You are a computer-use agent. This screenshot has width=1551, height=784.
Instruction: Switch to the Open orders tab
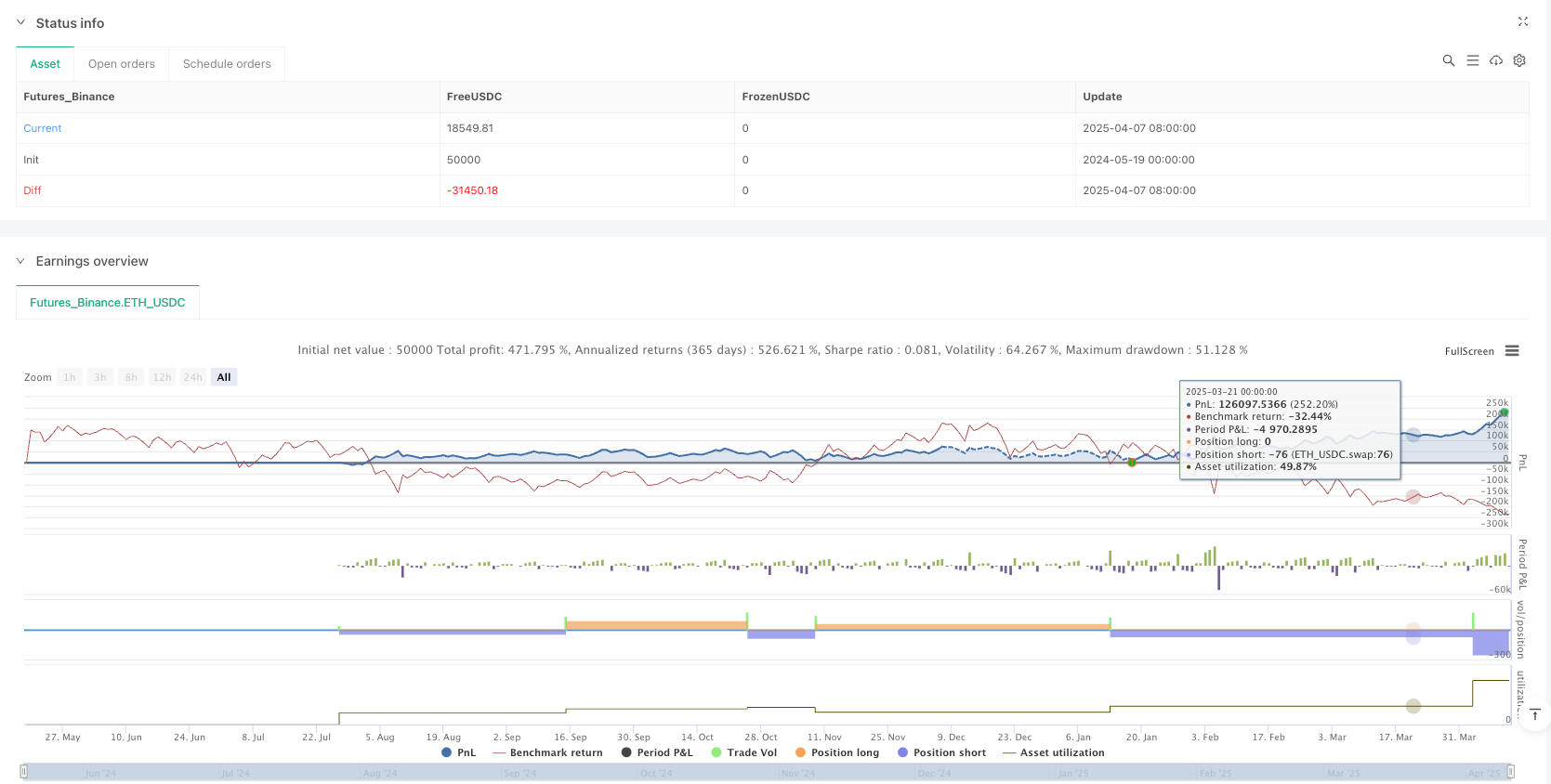pos(122,64)
